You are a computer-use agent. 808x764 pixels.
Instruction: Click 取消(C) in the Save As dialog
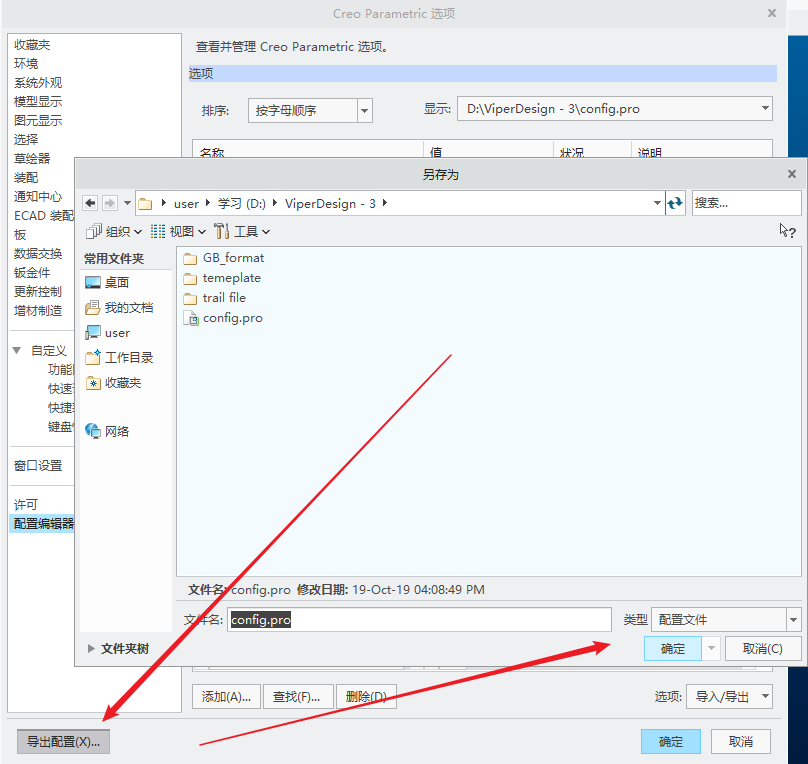coord(763,648)
